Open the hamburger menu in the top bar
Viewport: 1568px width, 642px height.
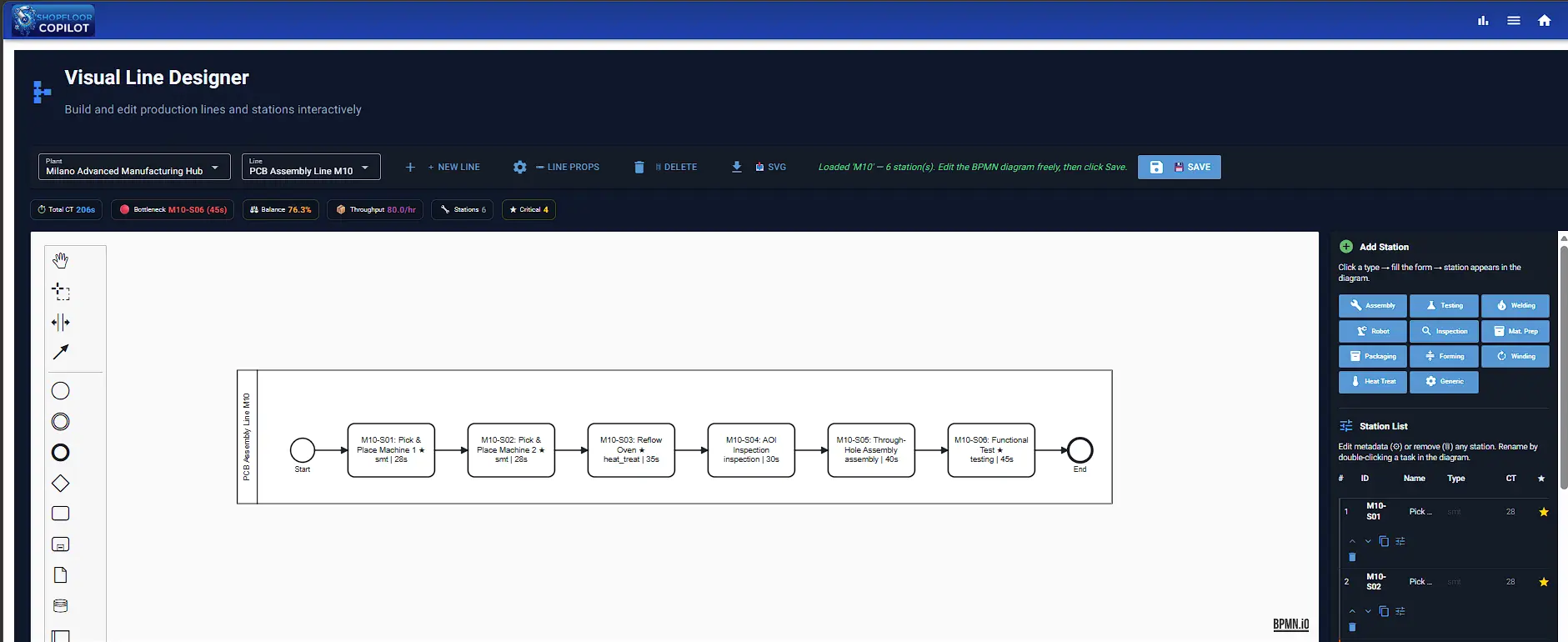[1514, 21]
